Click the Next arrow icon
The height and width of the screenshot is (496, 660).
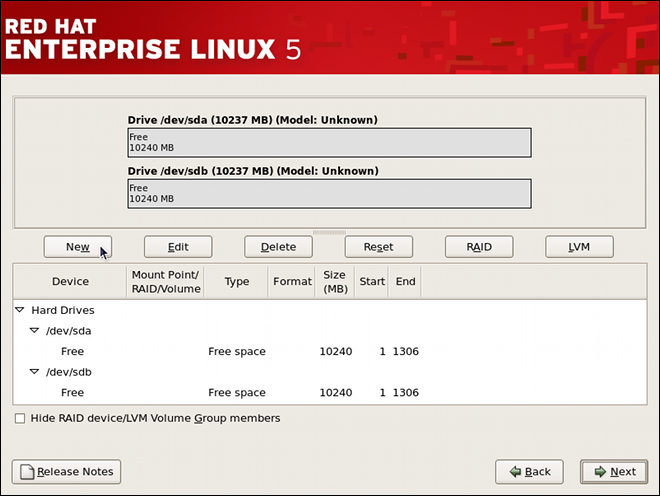tap(599, 472)
